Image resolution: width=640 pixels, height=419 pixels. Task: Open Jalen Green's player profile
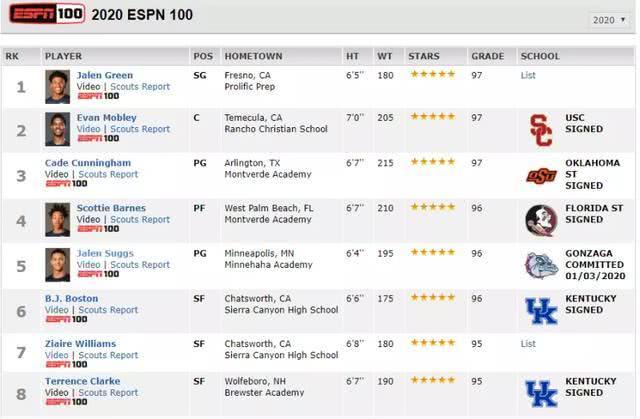(105, 75)
